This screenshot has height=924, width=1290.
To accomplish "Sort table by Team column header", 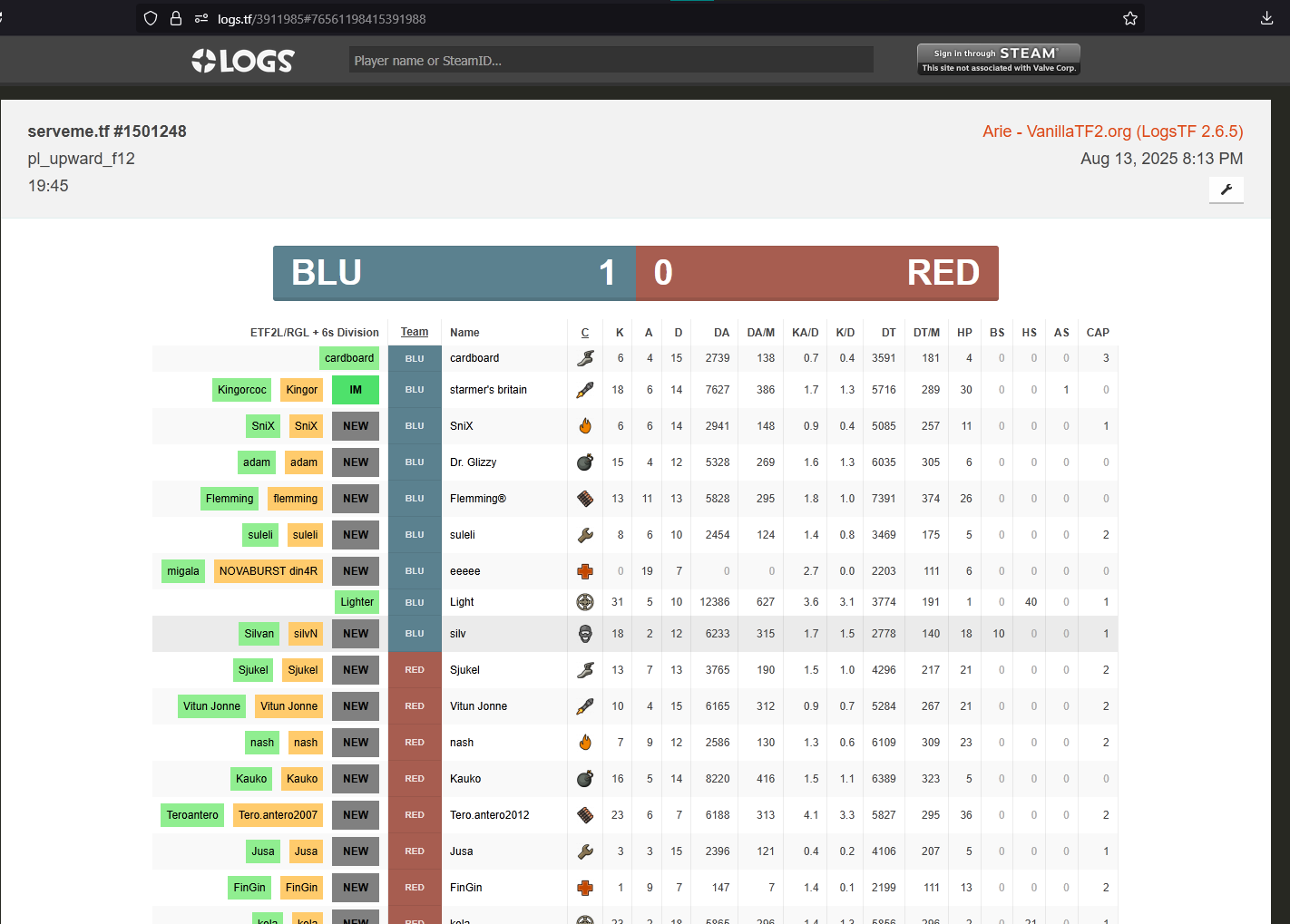I will [415, 332].
